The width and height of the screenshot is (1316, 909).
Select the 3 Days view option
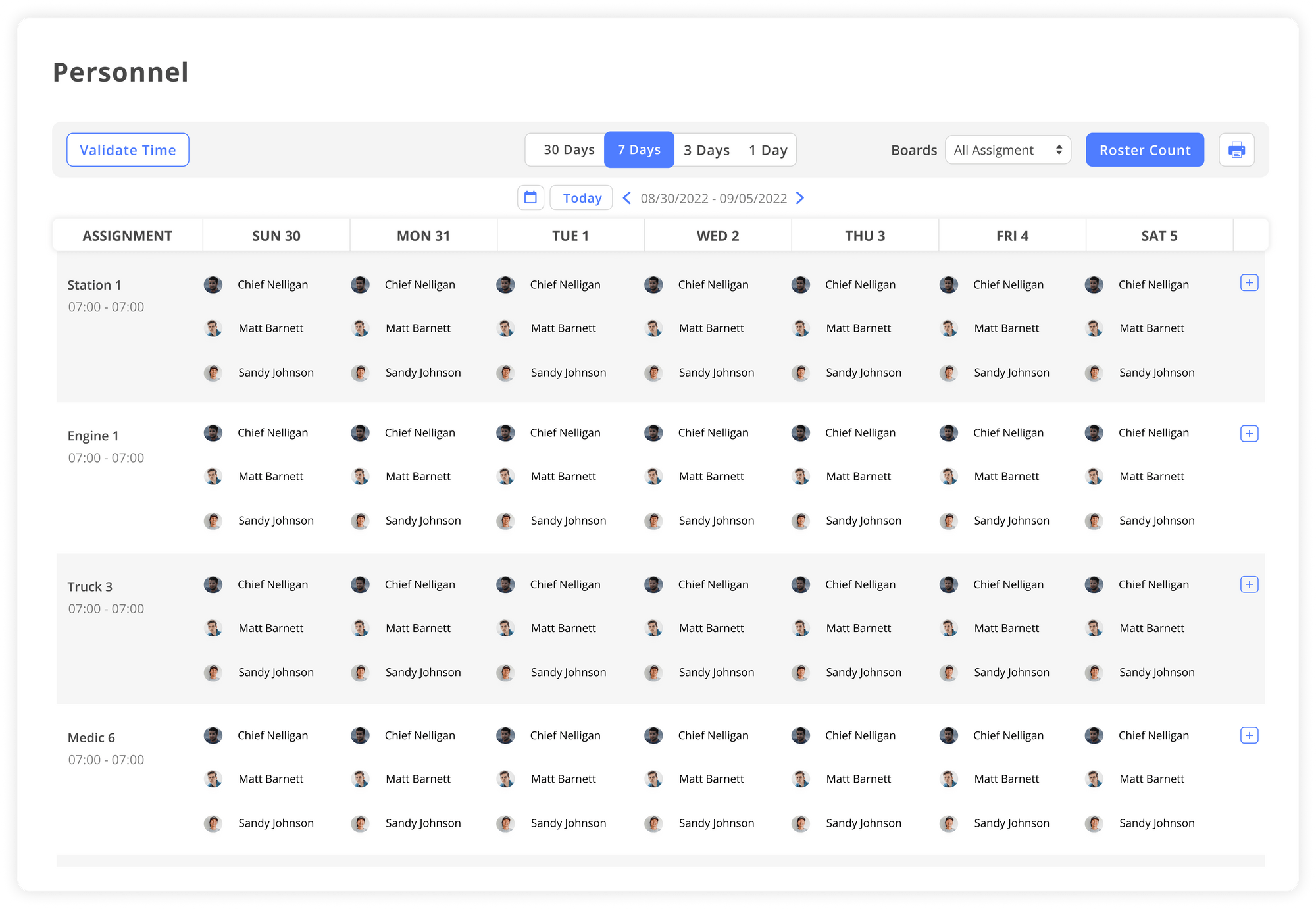click(x=706, y=149)
